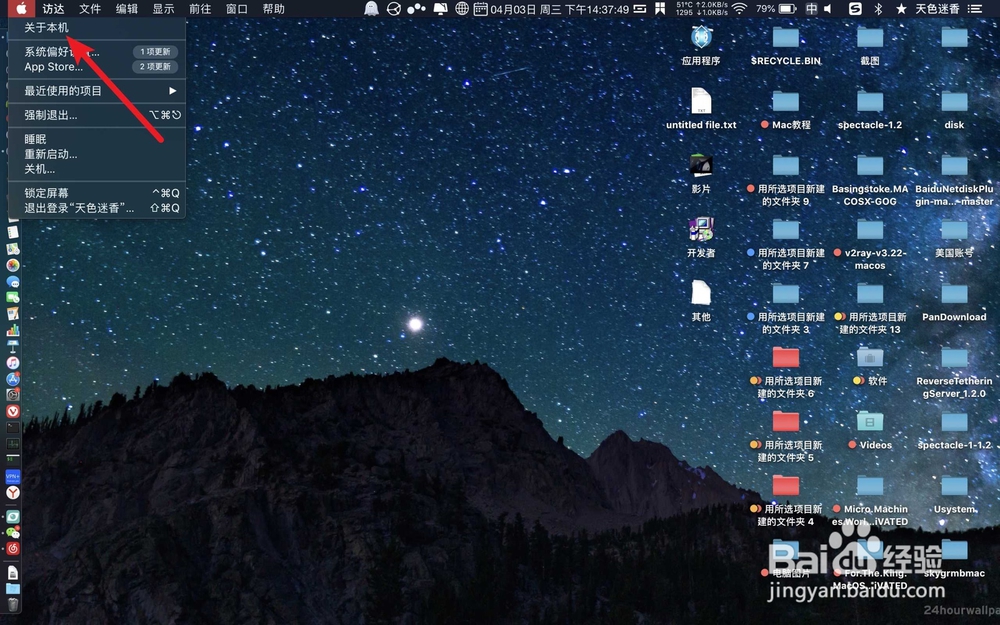Choose 重新启动… menu item
This screenshot has height=625, width=1000.
[97, 154]
